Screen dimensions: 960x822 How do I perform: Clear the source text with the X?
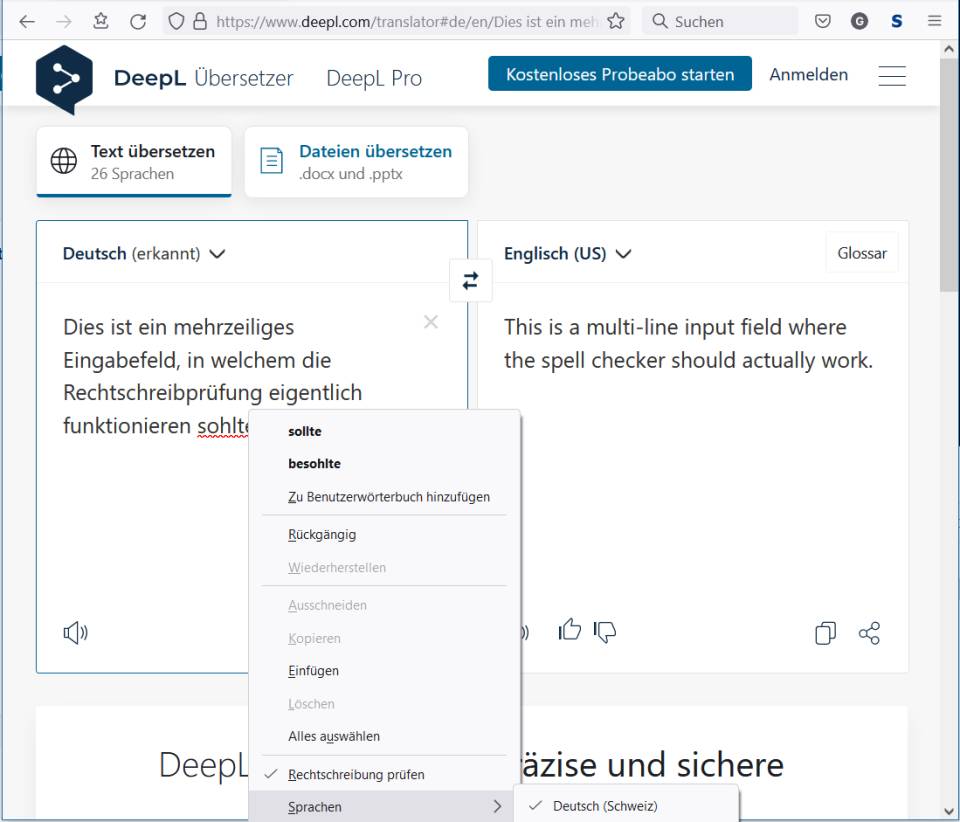coord(431,322)
